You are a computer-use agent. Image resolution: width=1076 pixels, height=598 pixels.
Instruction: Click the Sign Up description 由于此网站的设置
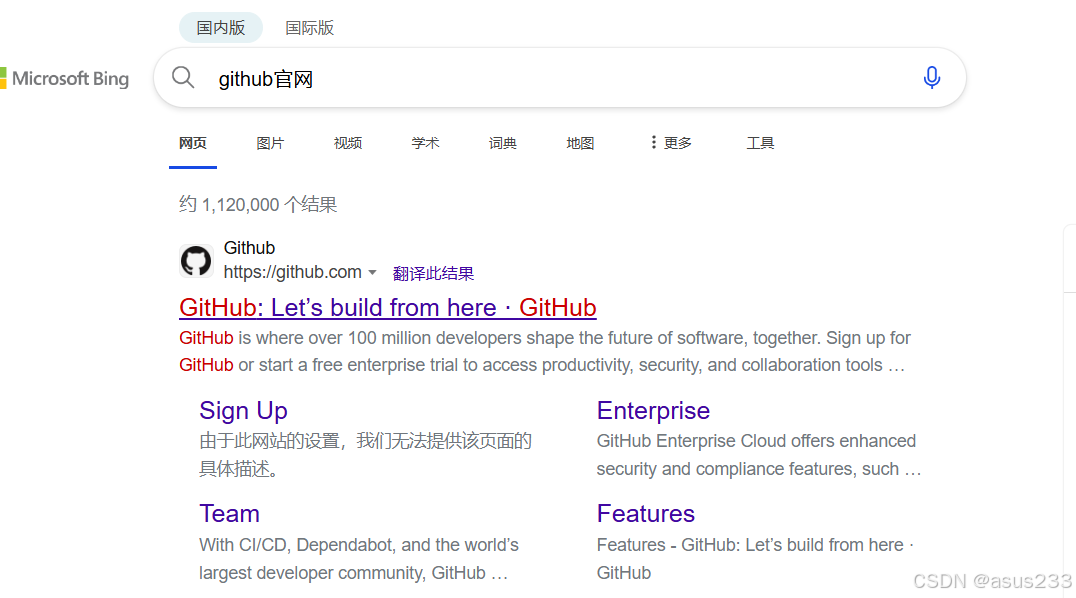click(x=366, y=455)
